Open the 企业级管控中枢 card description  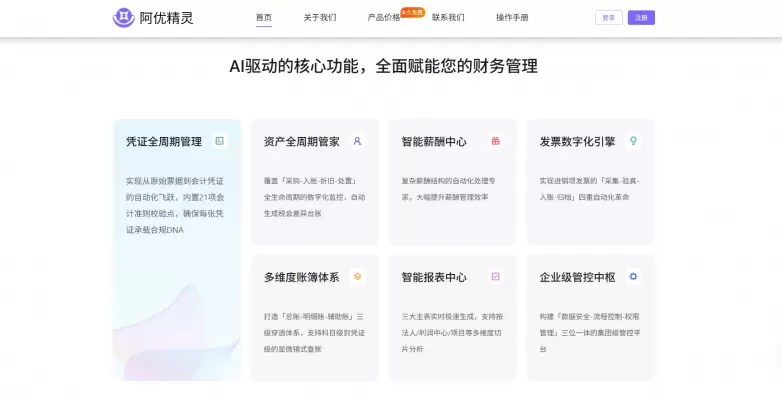point(590,333)
